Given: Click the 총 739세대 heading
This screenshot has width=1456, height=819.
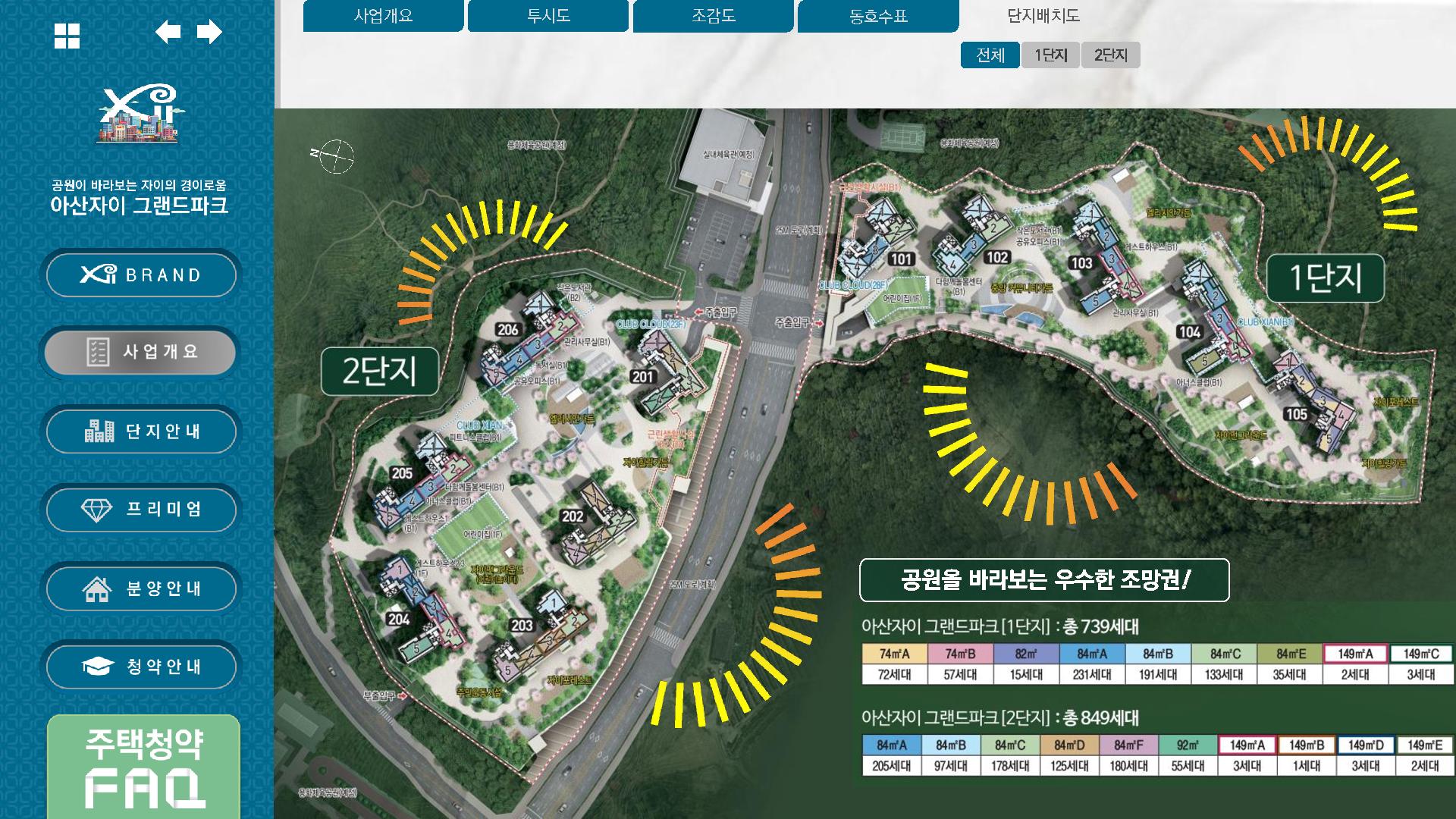Looking at the screenshot, I should point(1101,627).
